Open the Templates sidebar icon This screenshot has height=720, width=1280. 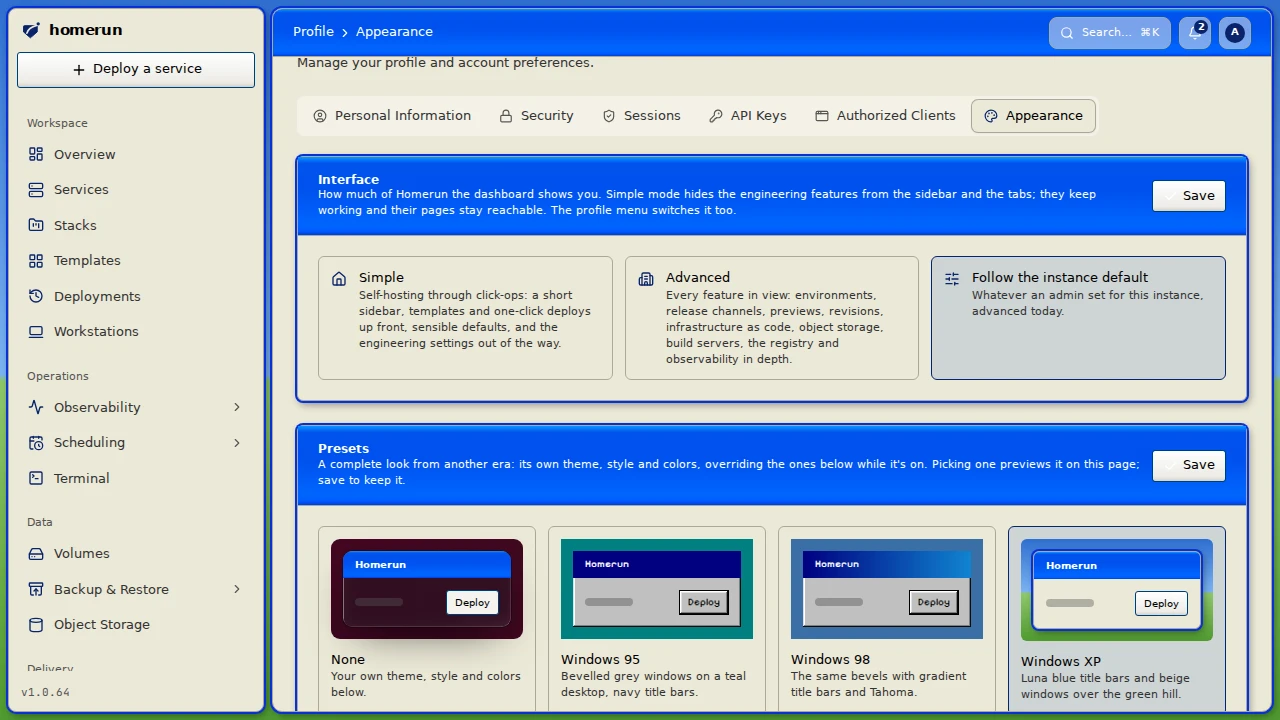[36, 260]
